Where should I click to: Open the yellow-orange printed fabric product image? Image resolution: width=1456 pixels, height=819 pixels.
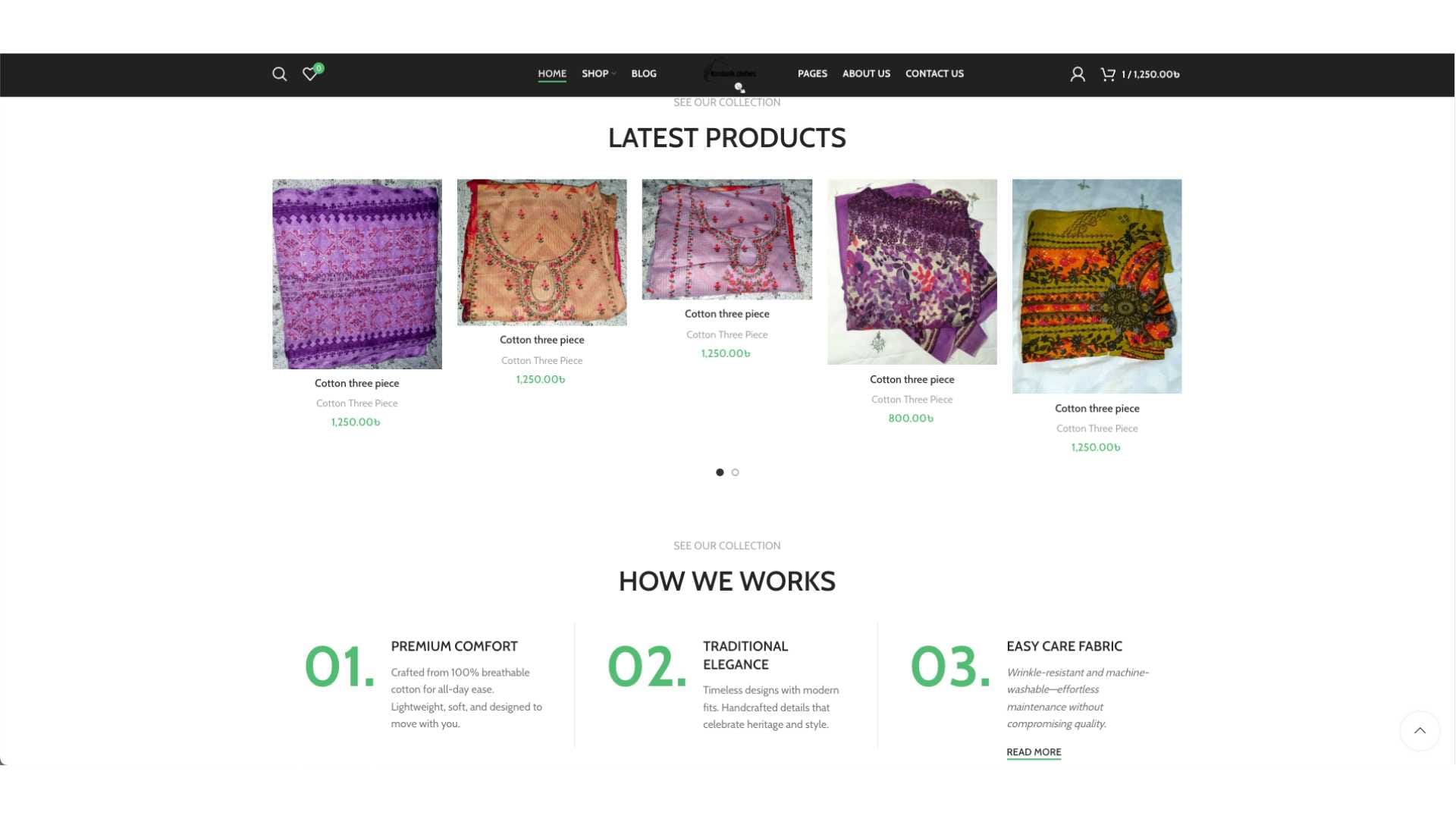coord(1097,287)
